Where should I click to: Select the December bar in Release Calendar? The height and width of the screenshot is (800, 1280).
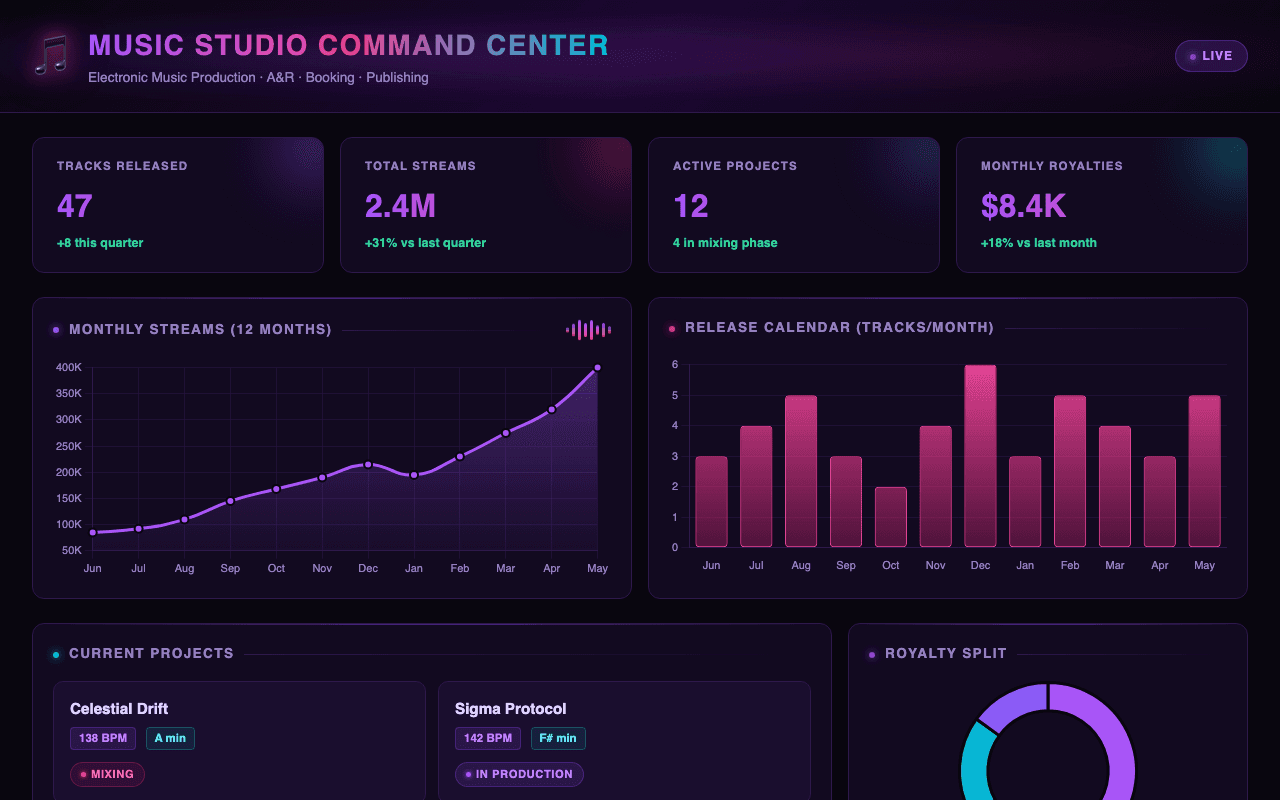[980, 456]
